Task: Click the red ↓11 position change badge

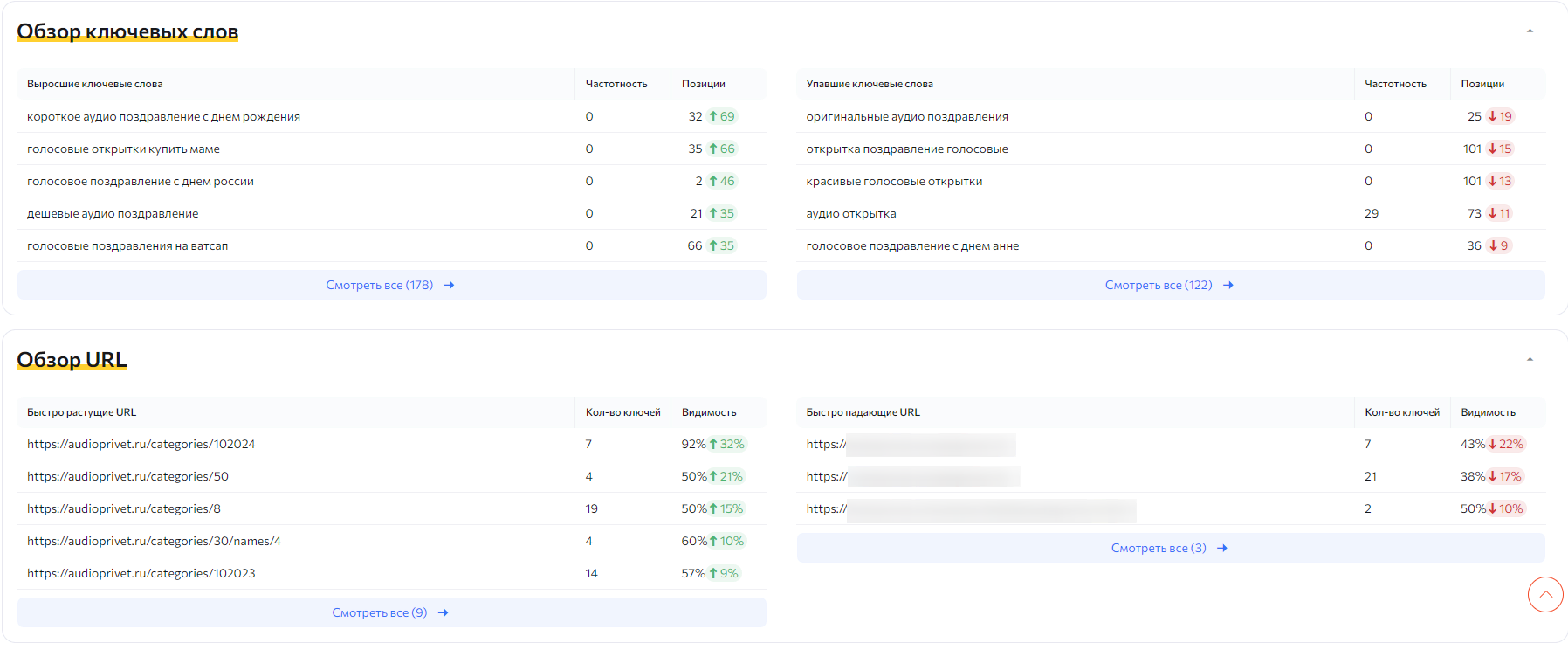Action: tap(1499, 213)
